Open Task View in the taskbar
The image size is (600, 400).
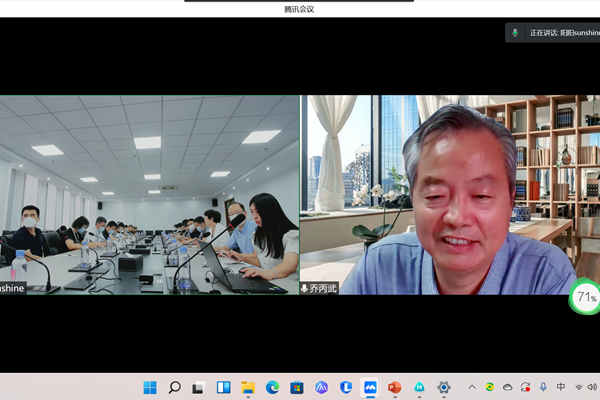click(199, 387)
